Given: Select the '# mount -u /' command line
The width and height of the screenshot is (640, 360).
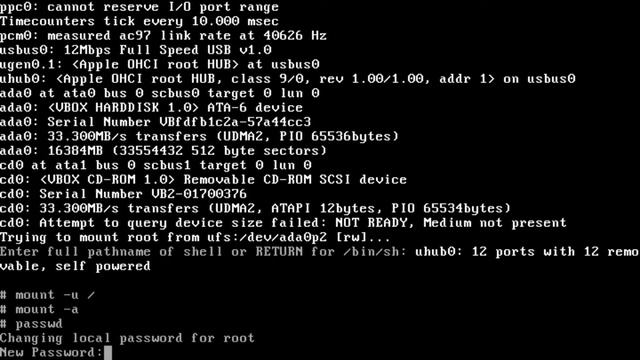Looking at the screenshot, I should point(47,295).
